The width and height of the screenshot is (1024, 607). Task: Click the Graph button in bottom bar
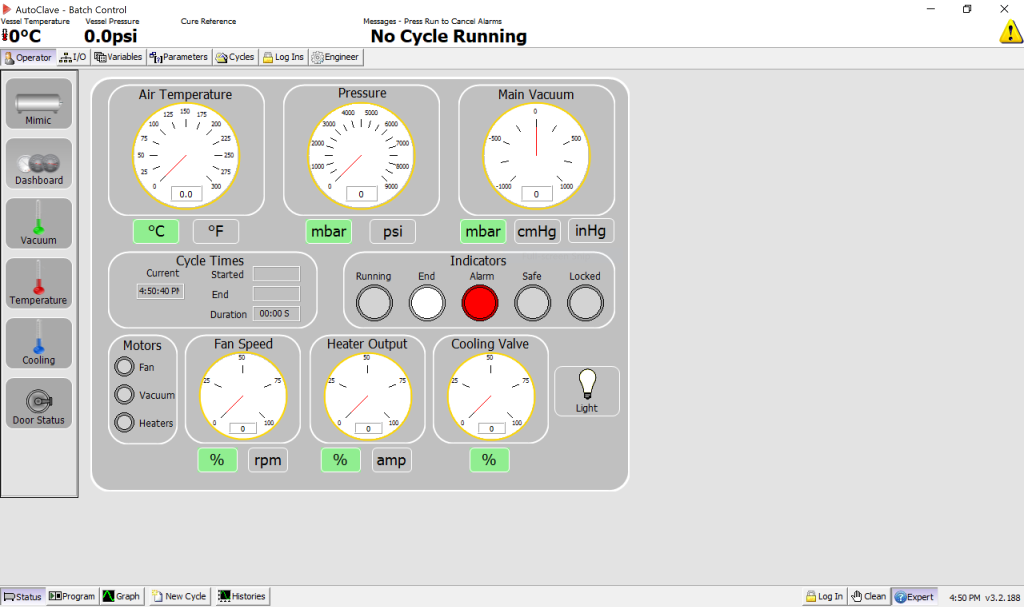click(121, 596)
